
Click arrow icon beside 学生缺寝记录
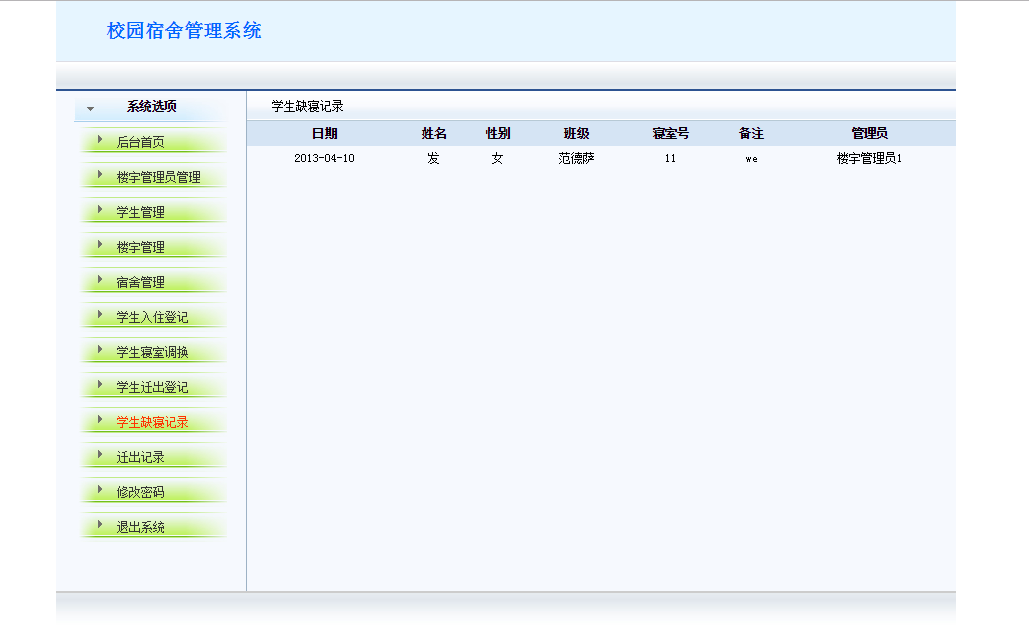point(100,419)
